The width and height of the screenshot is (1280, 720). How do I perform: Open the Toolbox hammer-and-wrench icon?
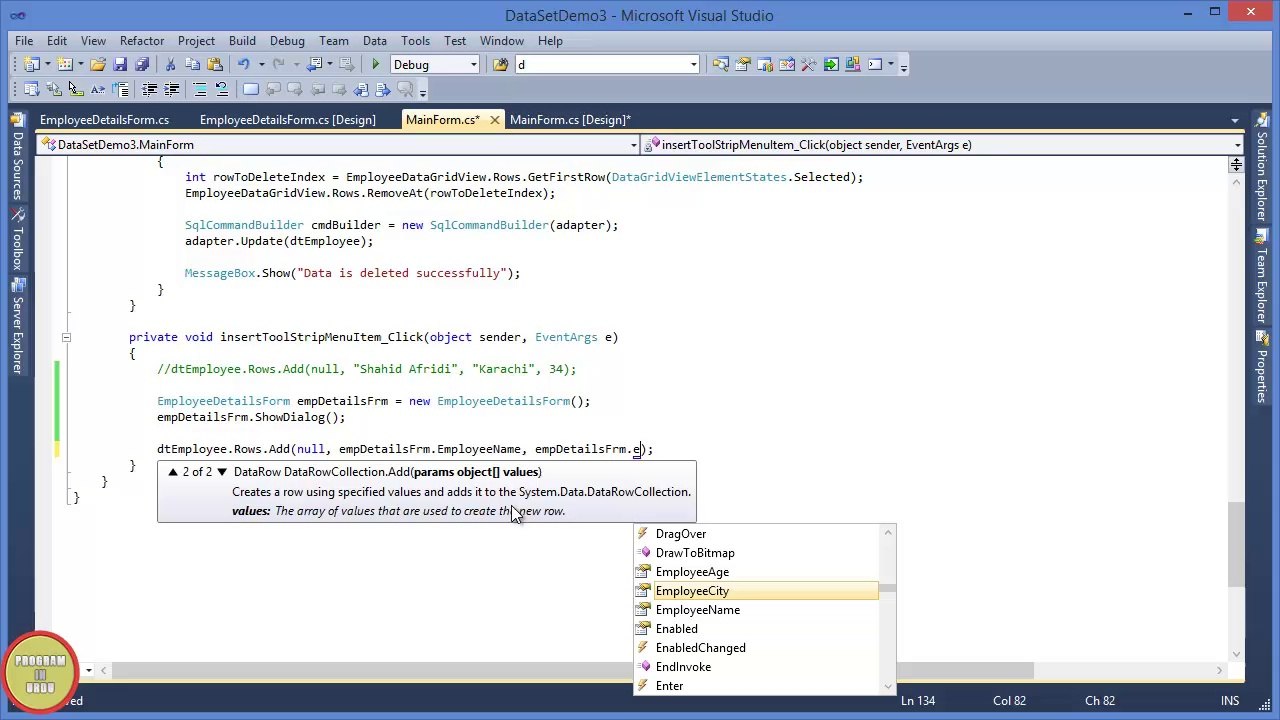809,65
